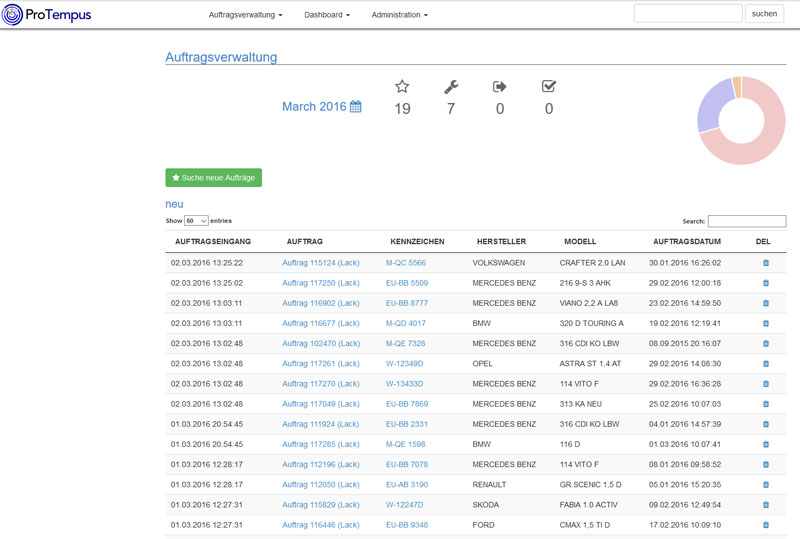The height and width of the screenshot is (539, 800).
Task: Open license plate EU-AB 3190 link
Action: (407, 484)
